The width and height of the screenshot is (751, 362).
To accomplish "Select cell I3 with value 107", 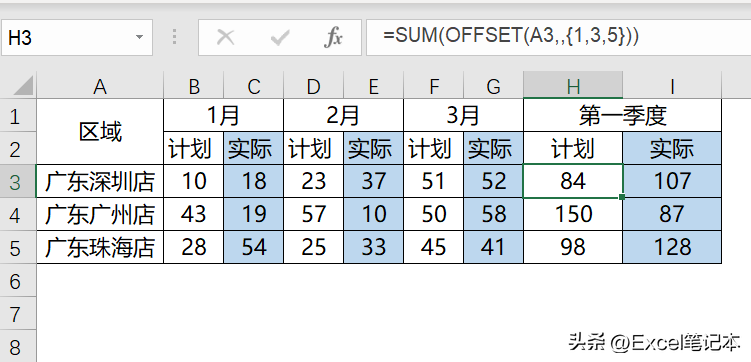I will click(x=672, y=181).
